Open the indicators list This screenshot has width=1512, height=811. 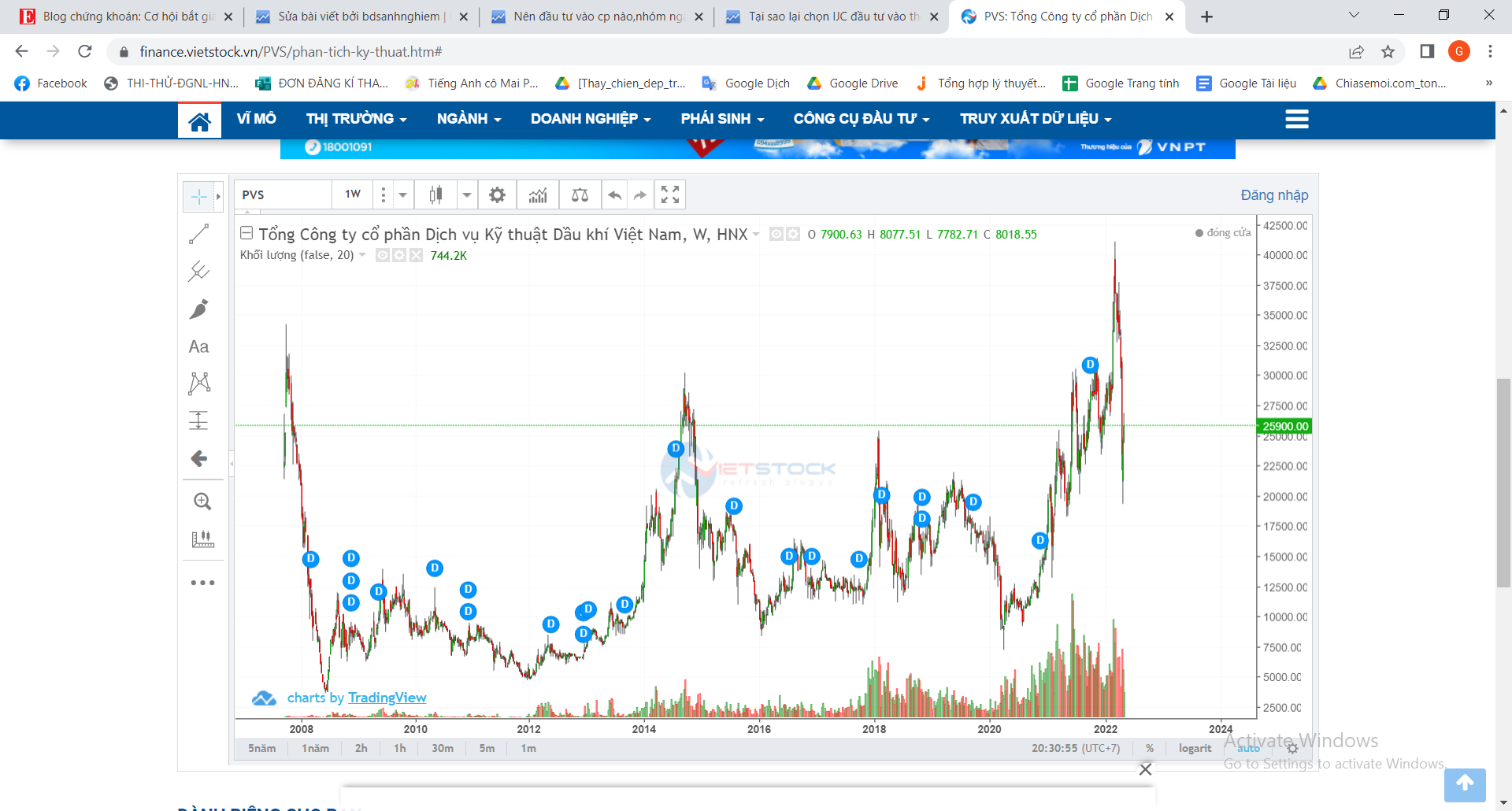(538, 194)
